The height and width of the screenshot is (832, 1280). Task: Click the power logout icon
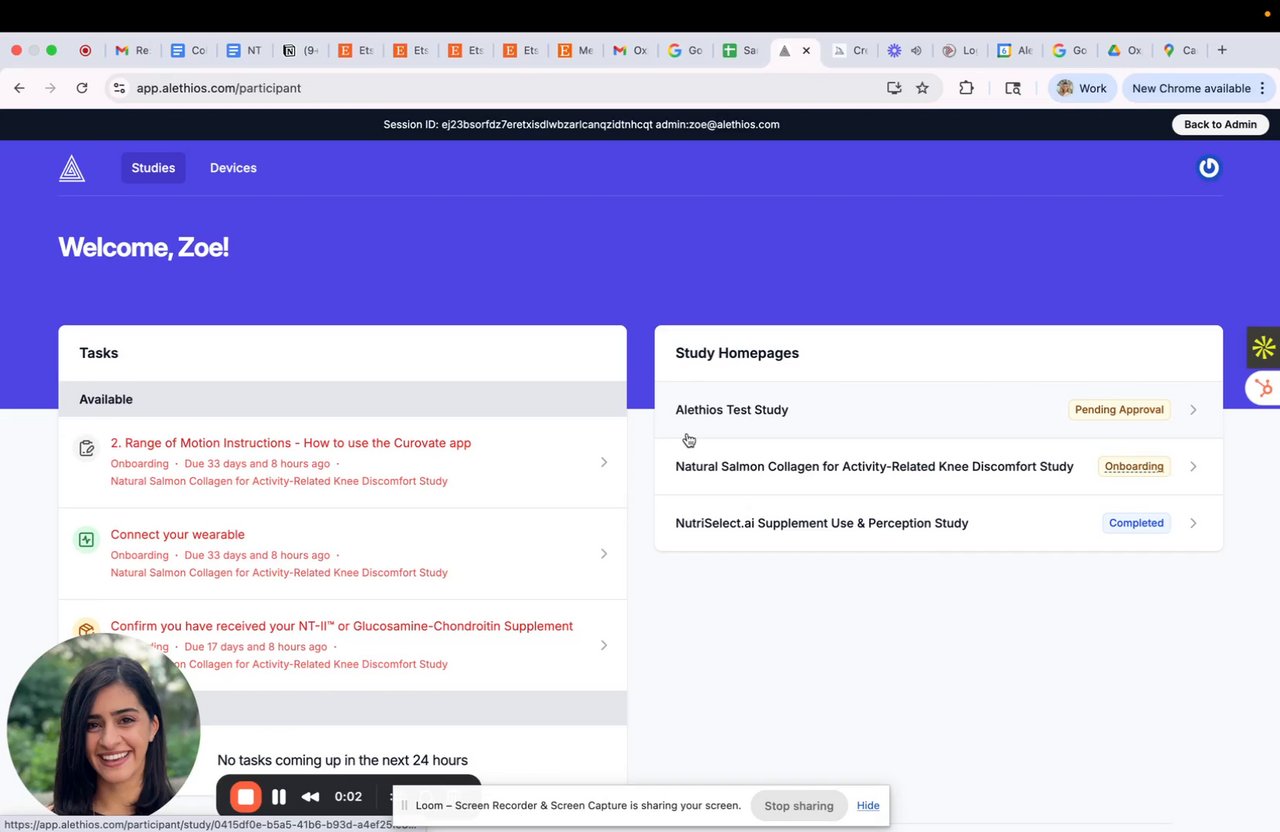pyautogui.click(x=1209, y=168)
